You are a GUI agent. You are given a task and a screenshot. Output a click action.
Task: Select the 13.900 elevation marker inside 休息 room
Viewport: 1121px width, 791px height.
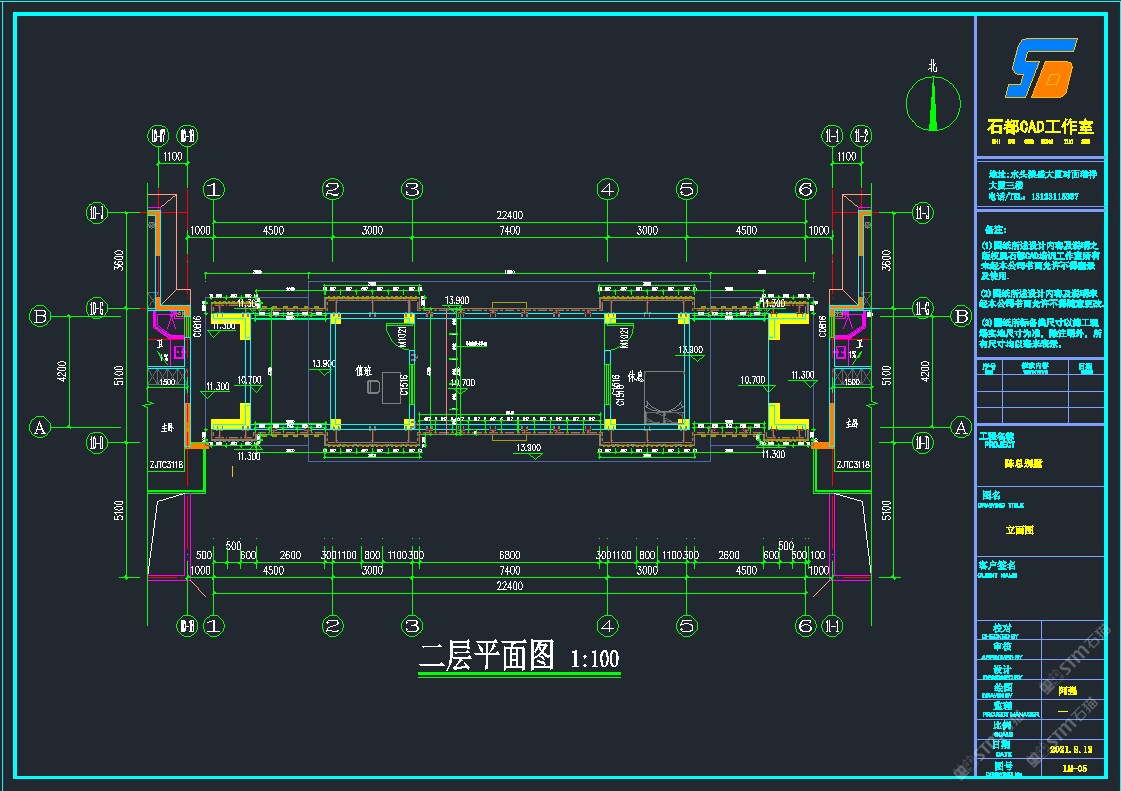pos(690,350)
